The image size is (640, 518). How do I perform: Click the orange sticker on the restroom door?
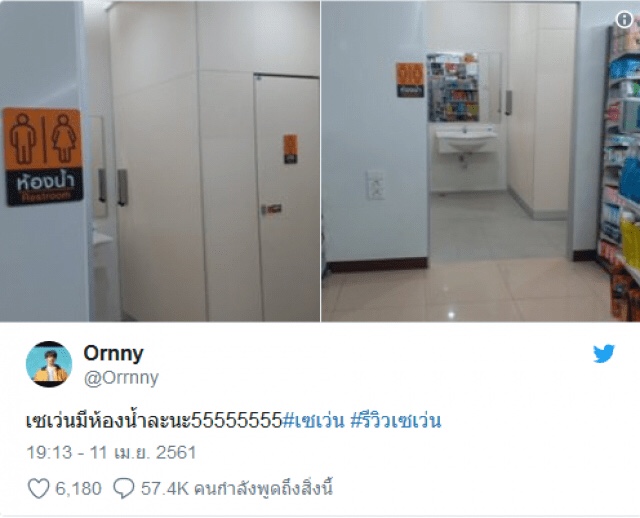pos(291,149)
